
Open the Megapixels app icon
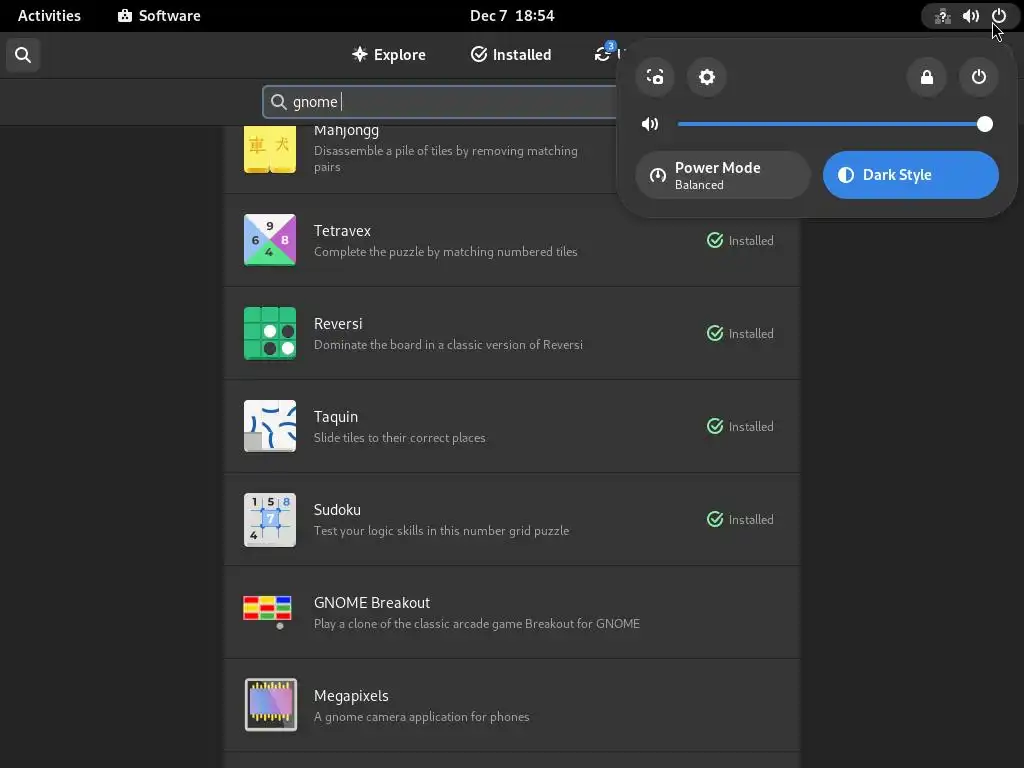pos(270,705)
